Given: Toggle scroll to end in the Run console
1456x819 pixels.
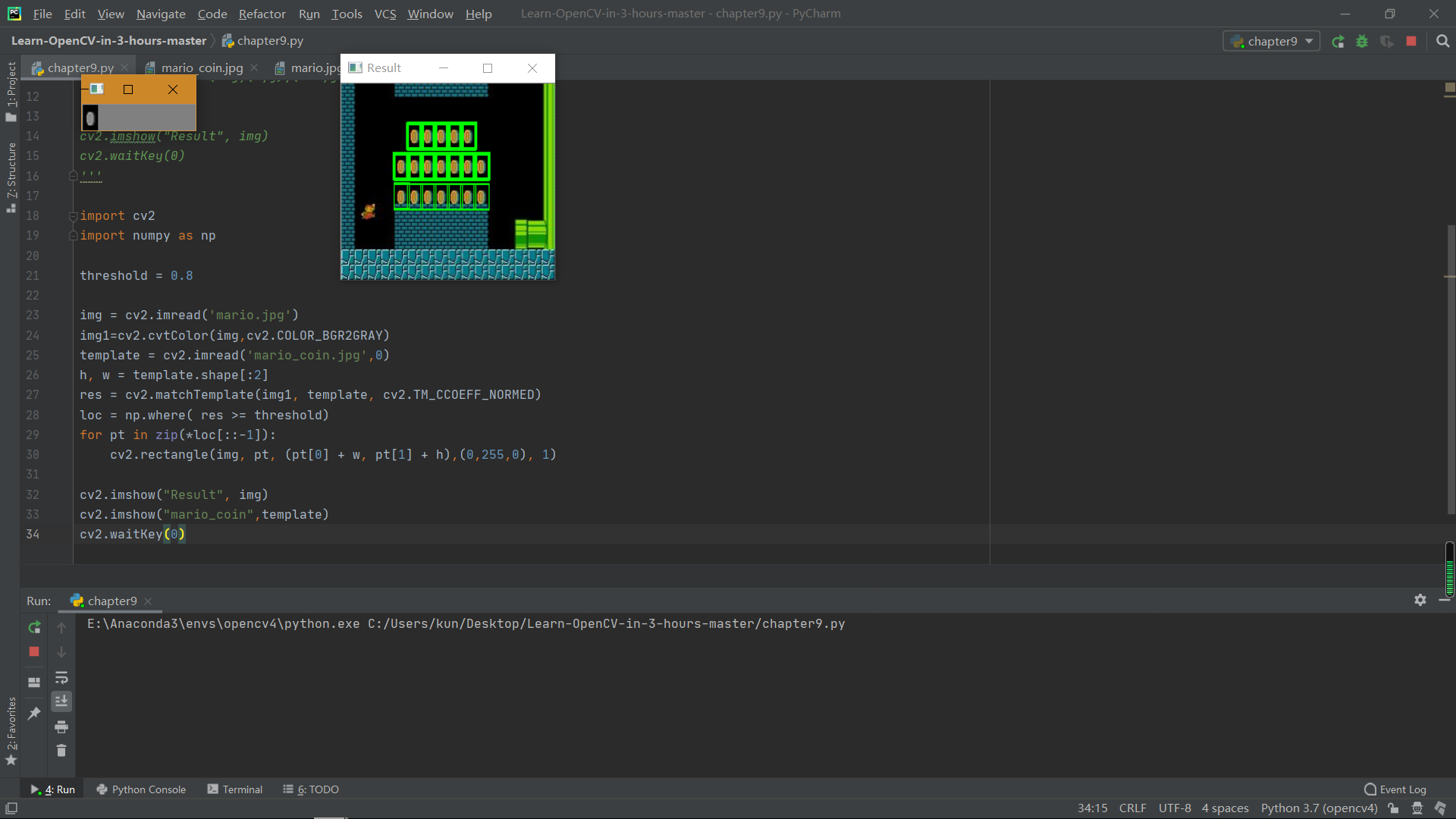Looking at the screenshot, I should 61,701.
